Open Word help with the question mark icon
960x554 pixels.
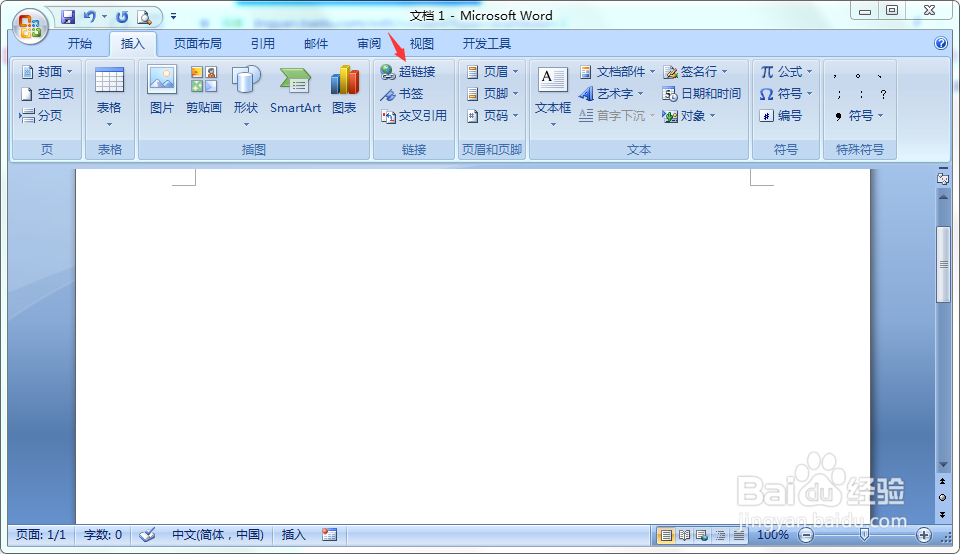click(x=941, y=43)
